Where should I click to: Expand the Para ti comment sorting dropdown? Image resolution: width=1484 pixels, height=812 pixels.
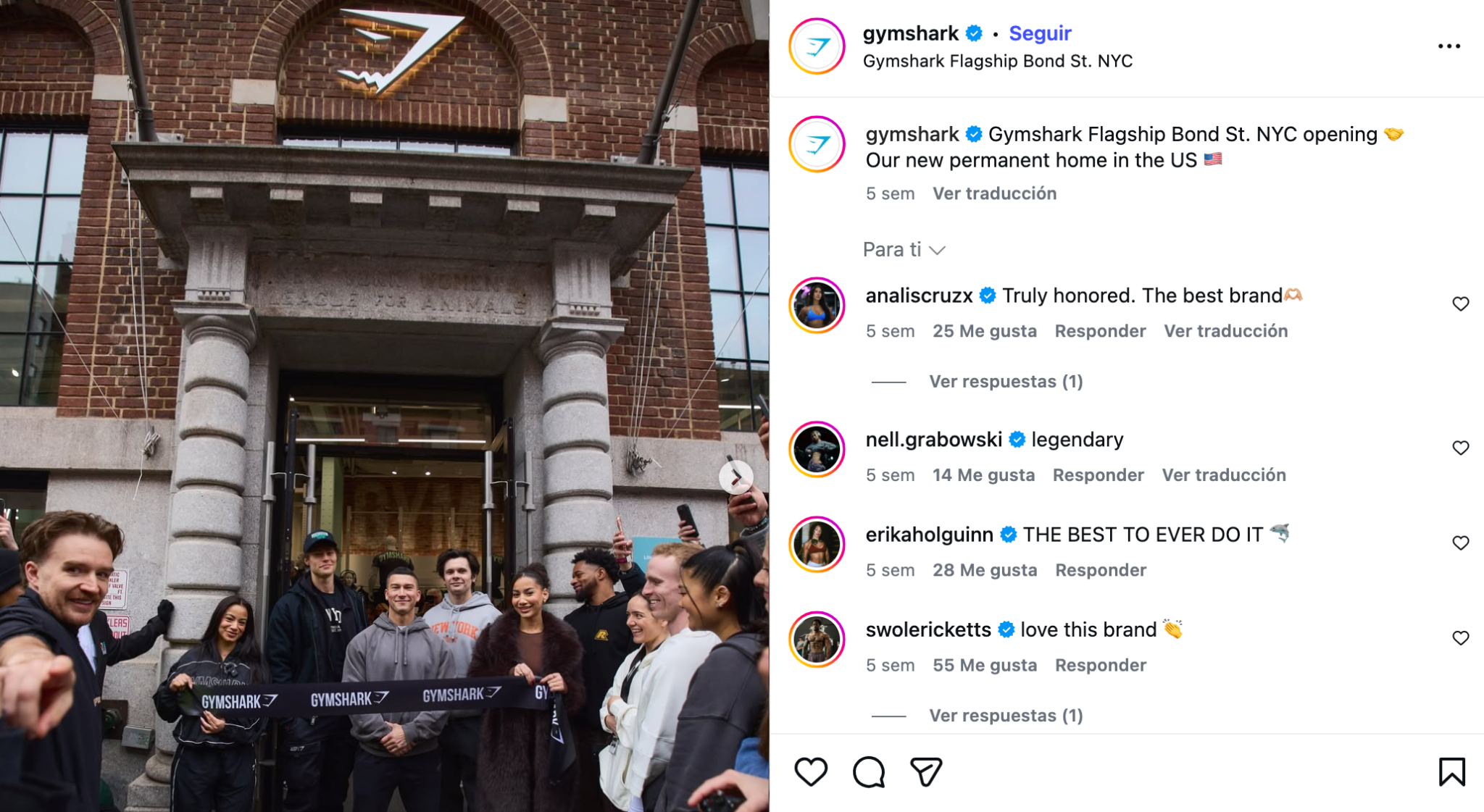click(x=904, y=250)
